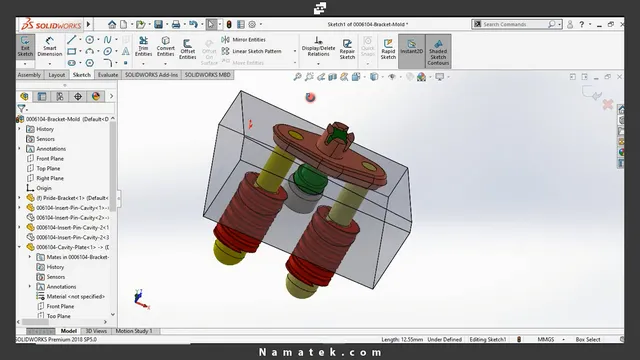This screenshot has width=640, height=360.
Task: Open the Linear Sketch Pattern dropdown arrow
Action: pyautogui.click(x=295, y=51)
